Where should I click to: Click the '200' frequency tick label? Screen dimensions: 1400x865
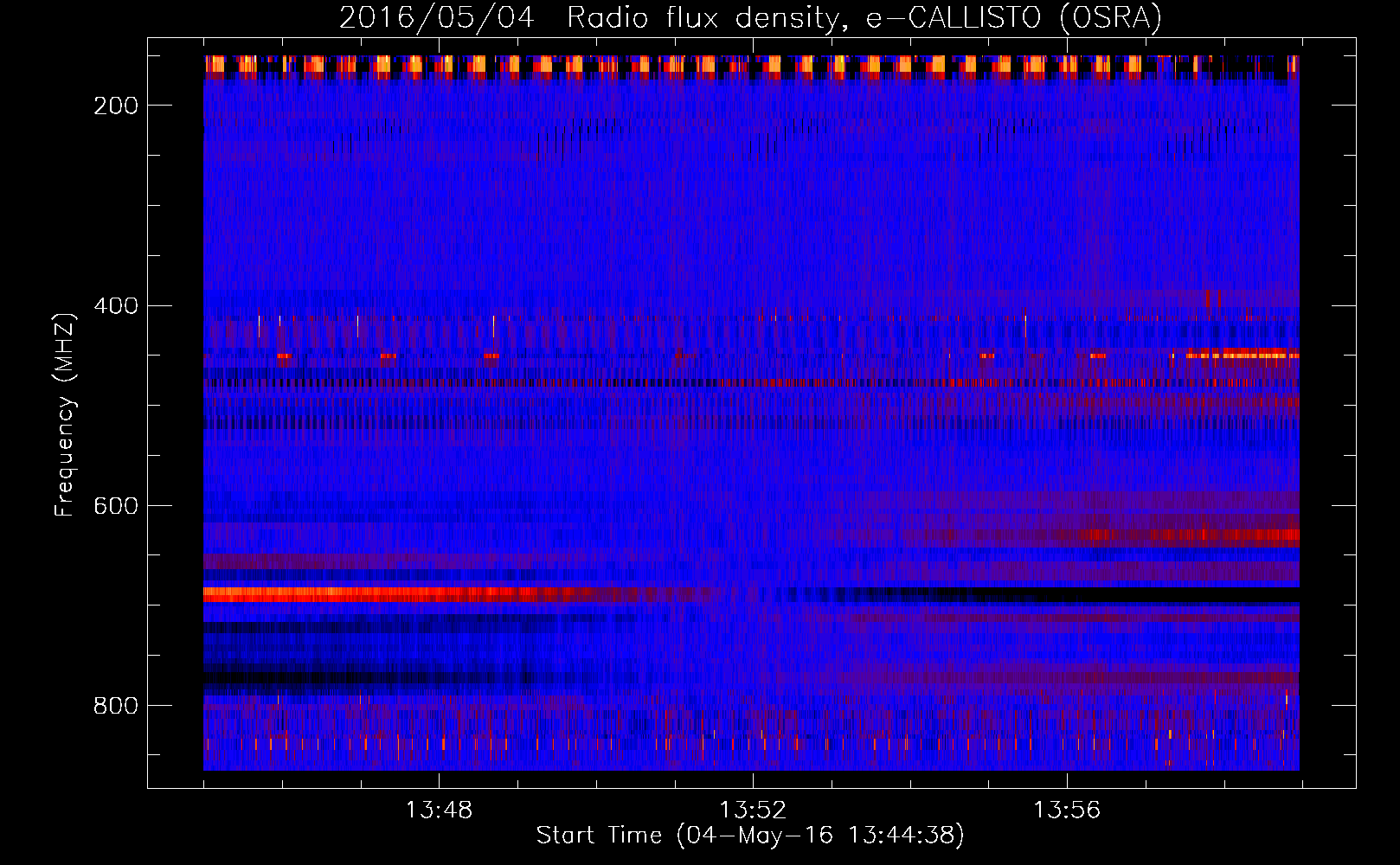tap(116, 106)
